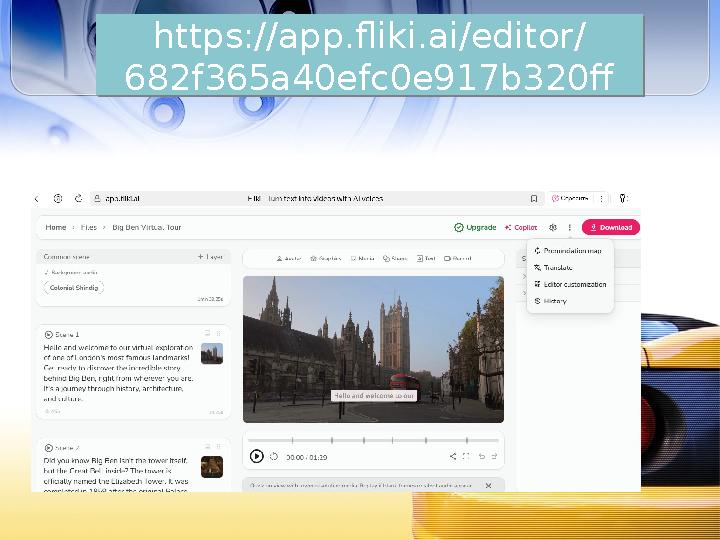Click the app.fliki.ai address field
This screenshot has height=540, width=720.
(317, 198)
